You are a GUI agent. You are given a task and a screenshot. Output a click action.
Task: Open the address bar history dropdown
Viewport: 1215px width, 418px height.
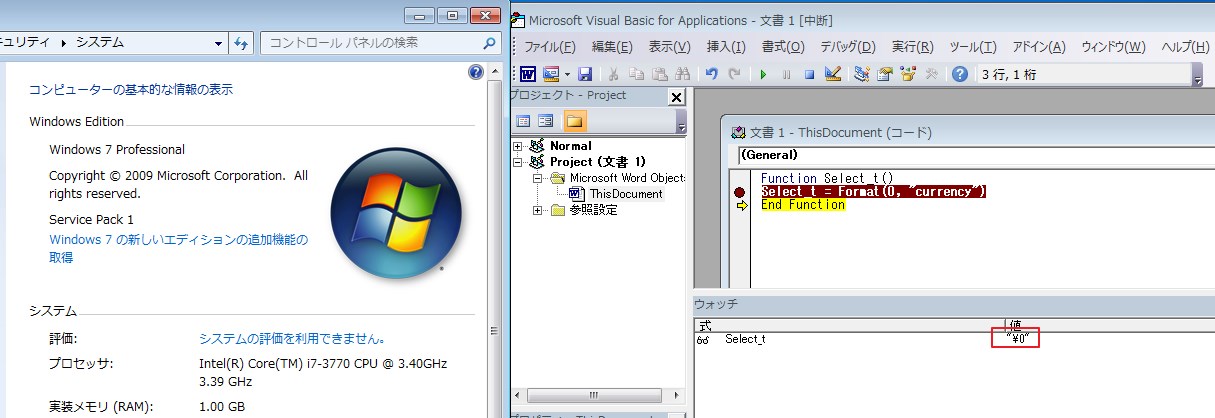(220, 43)
